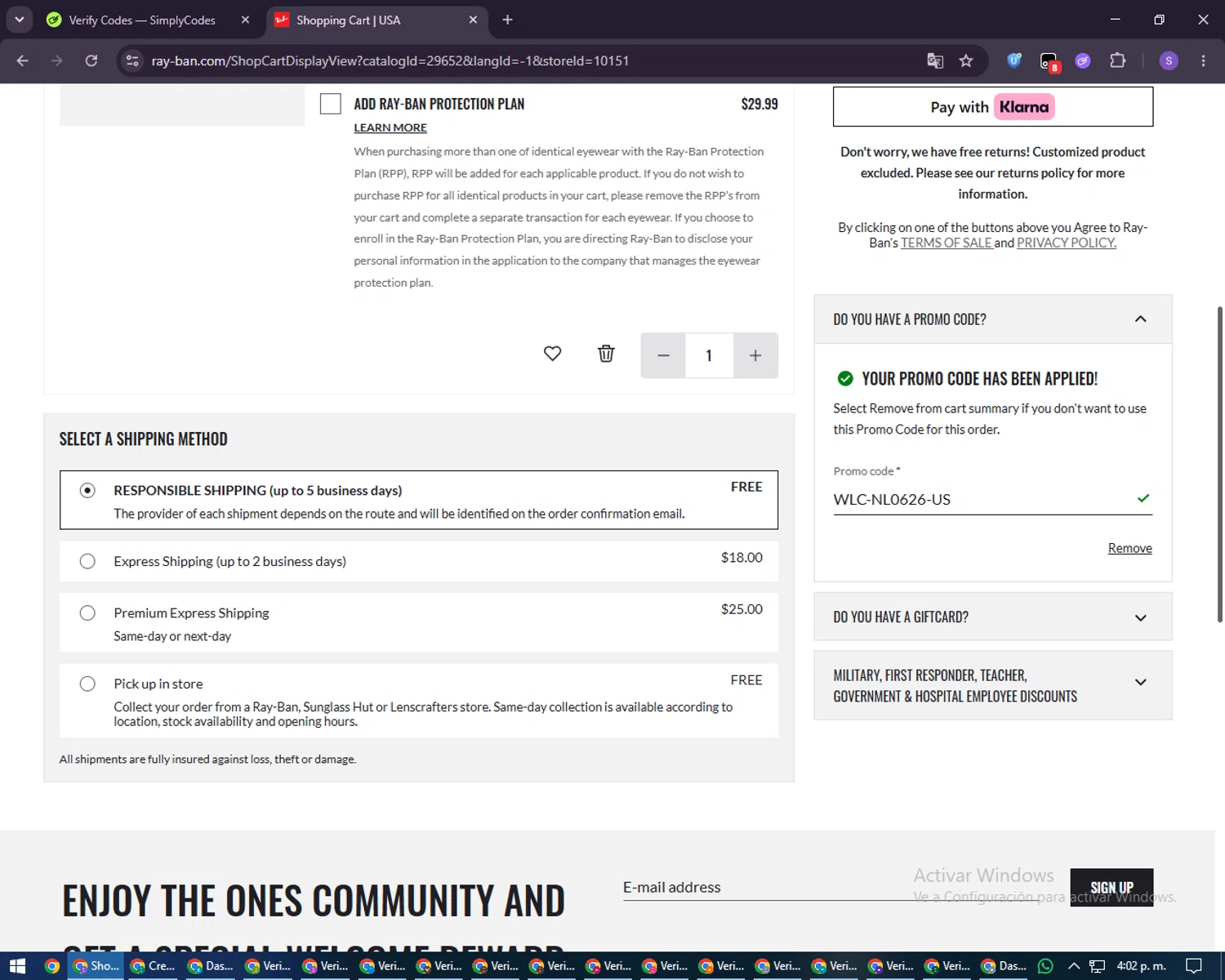Select Premium Express Shipping radio option
Image resolution: width=1225 pixels, height=980 pixels.
pos(87,612)
